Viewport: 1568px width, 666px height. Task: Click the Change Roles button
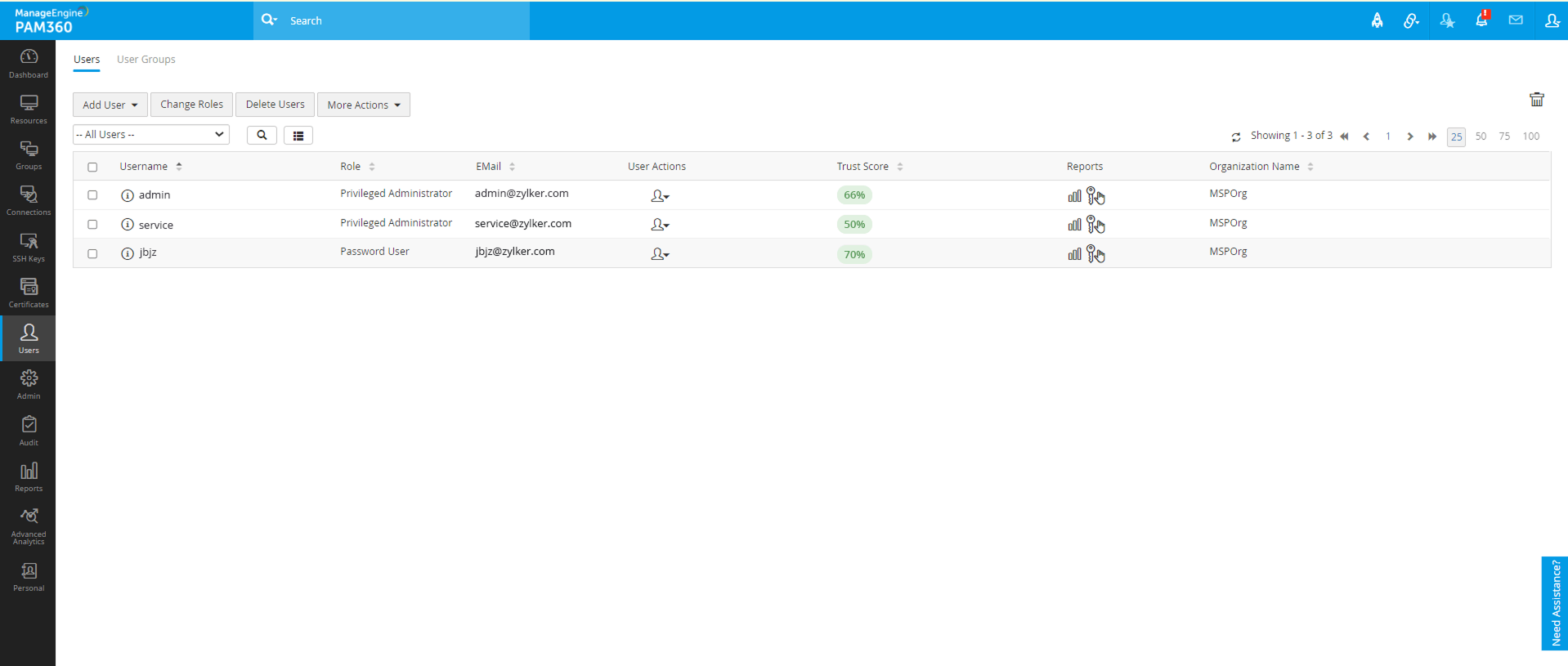click(x=191, y=105)
